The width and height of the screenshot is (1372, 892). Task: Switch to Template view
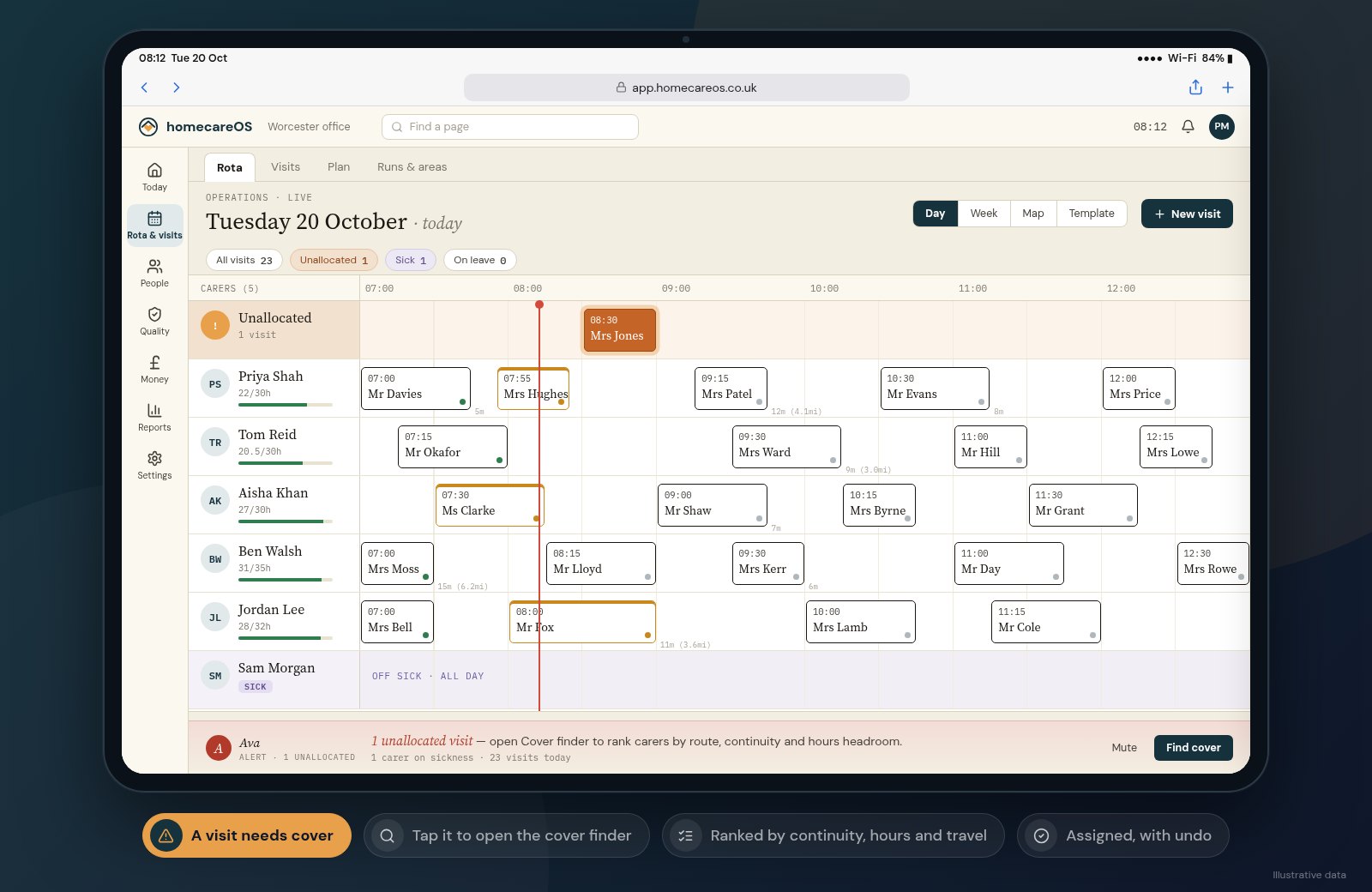click(1092, 214)
